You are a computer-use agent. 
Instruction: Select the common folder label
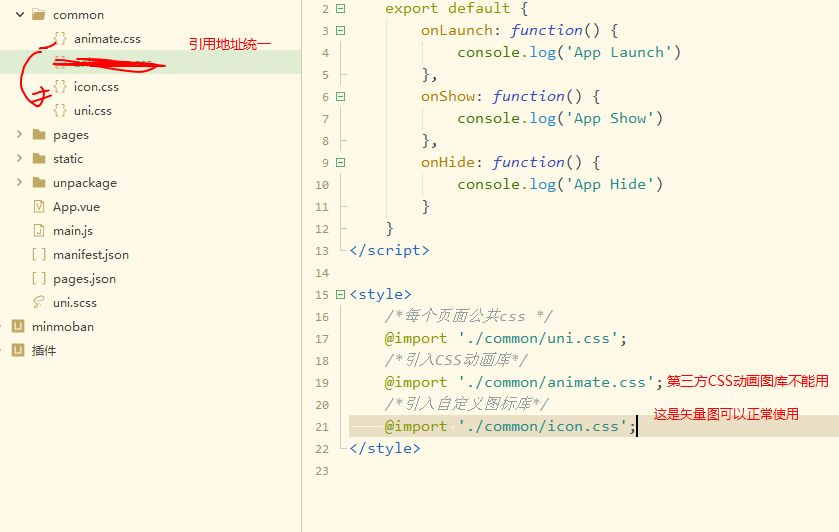tap(78, 15)
